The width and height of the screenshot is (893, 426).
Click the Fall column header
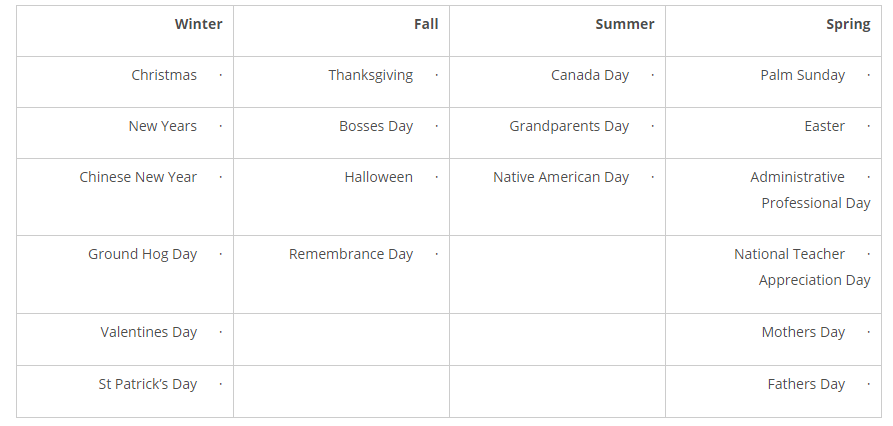point(426,24)
